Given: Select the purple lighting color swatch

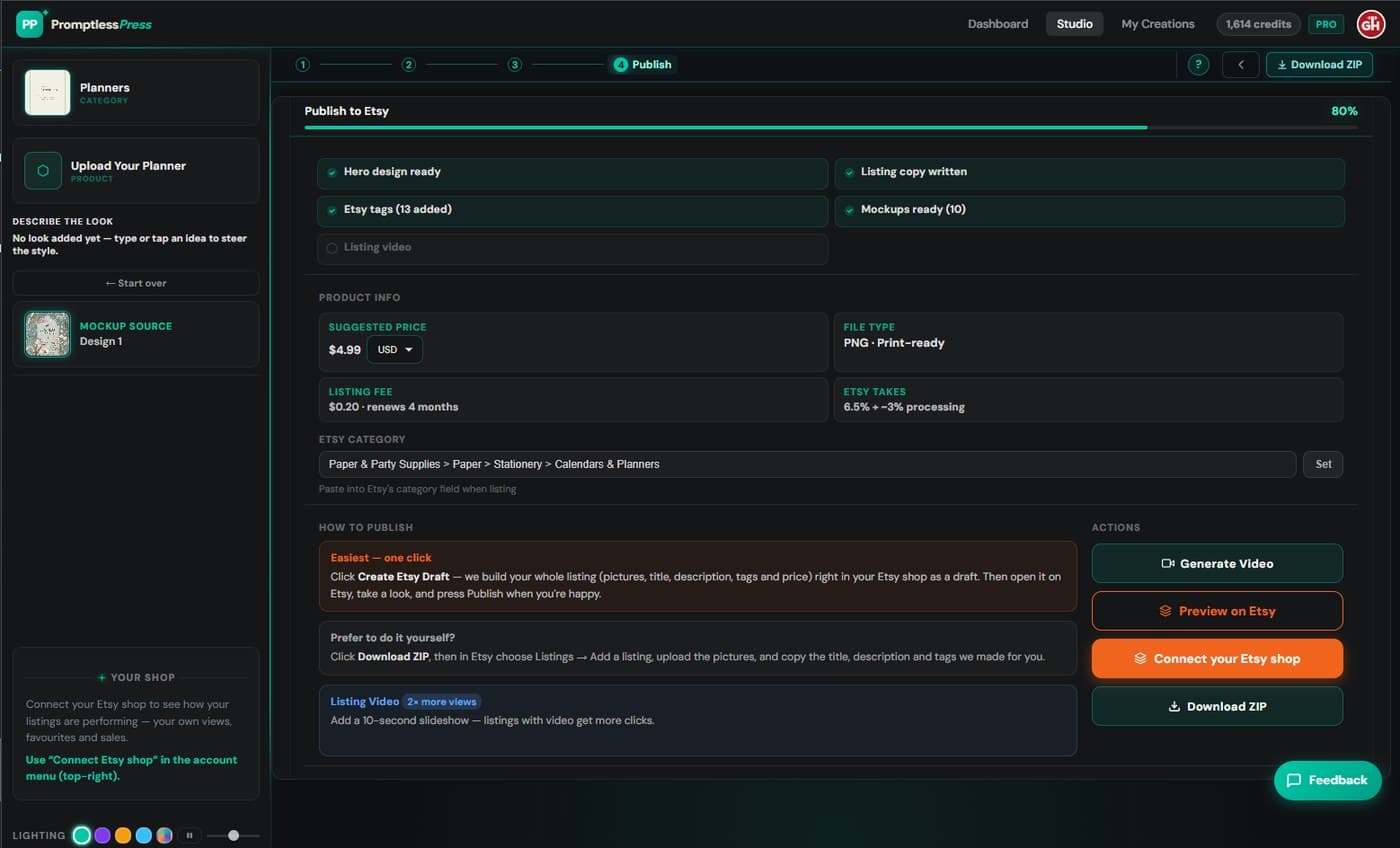Looking at the screenshot, I should click(102, 835).
